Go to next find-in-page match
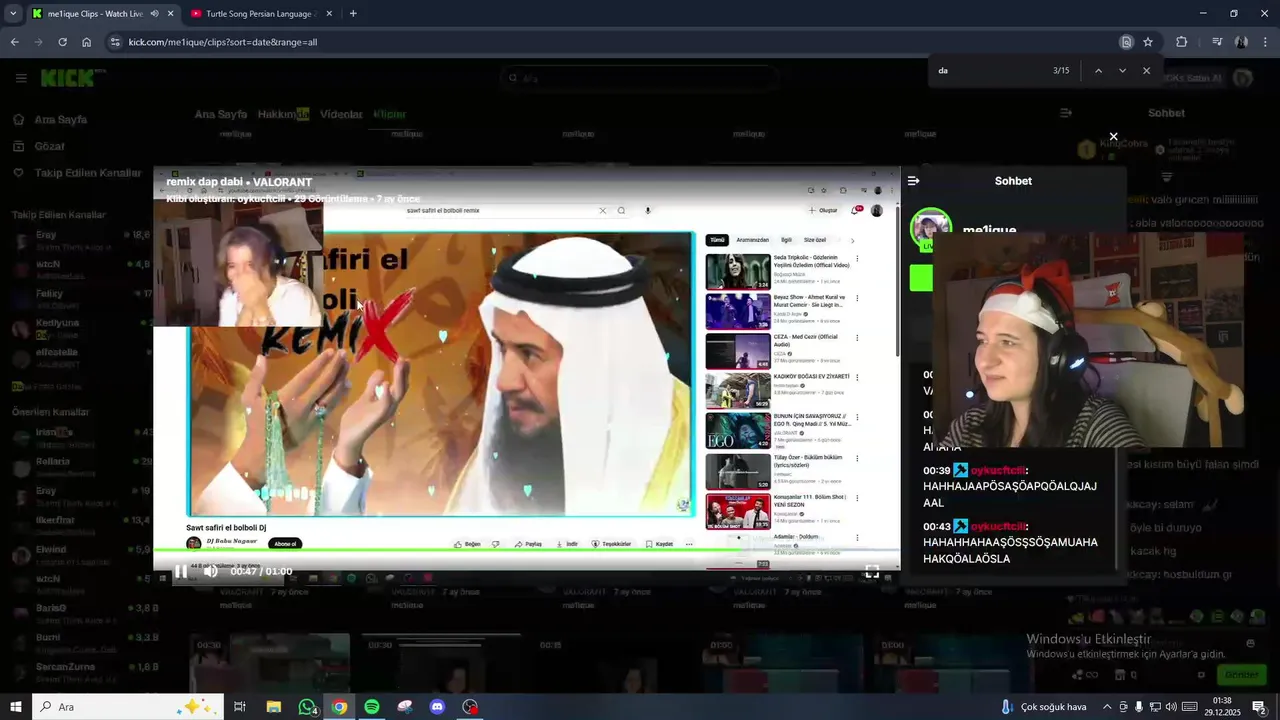This screenshot has width=1280, height=720. [x=1122, y=71]
